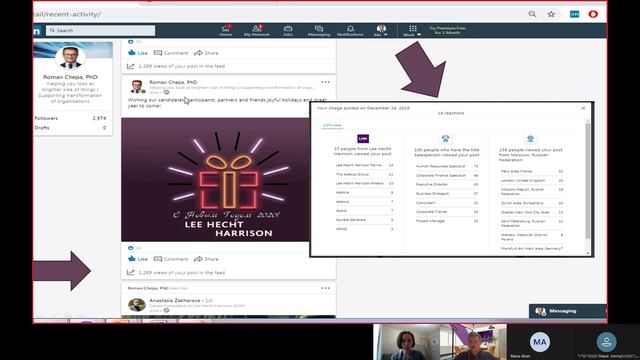640x360 pixels.
Task: Click the LinkedIn search field
Action: coord(100,30)
